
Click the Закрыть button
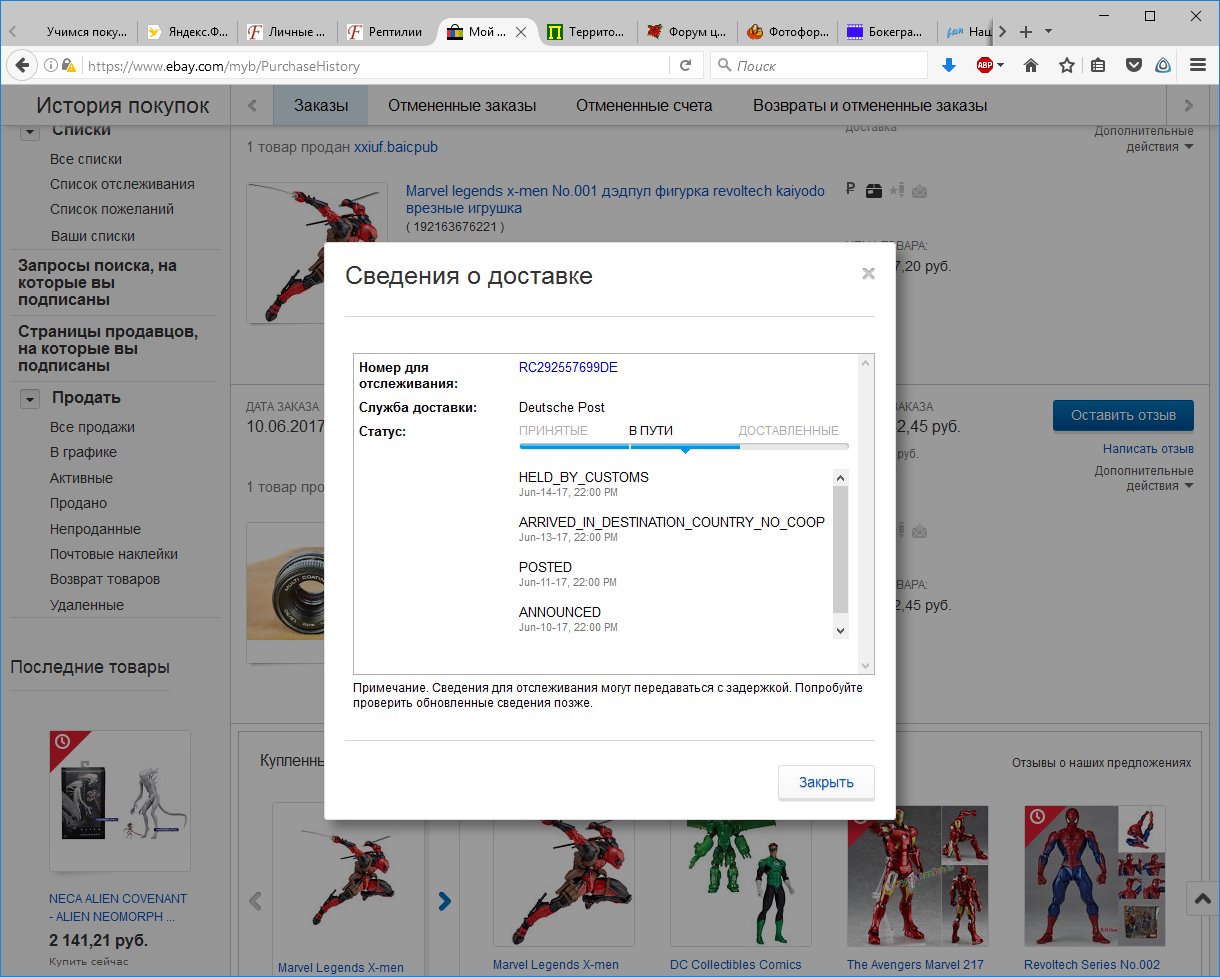(826, 782)
